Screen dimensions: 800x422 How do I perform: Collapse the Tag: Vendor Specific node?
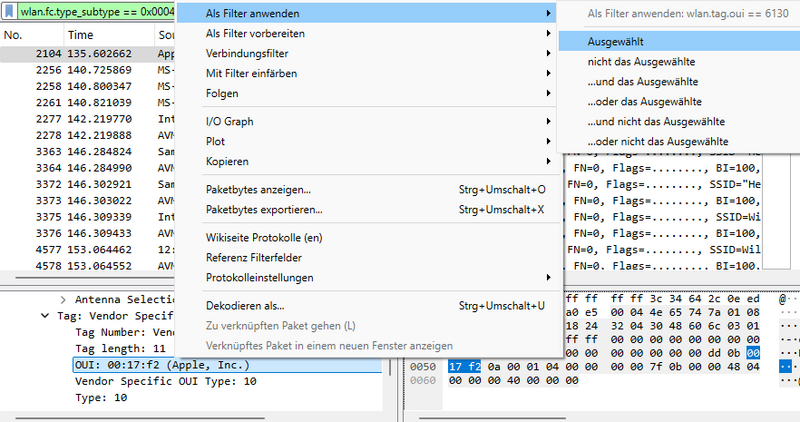point(43,315)
